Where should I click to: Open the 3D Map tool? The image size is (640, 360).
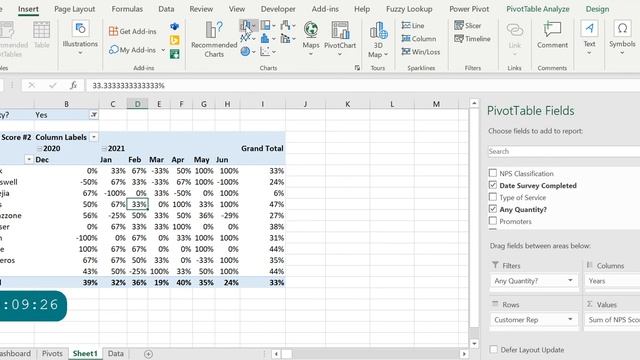(378, 40)
